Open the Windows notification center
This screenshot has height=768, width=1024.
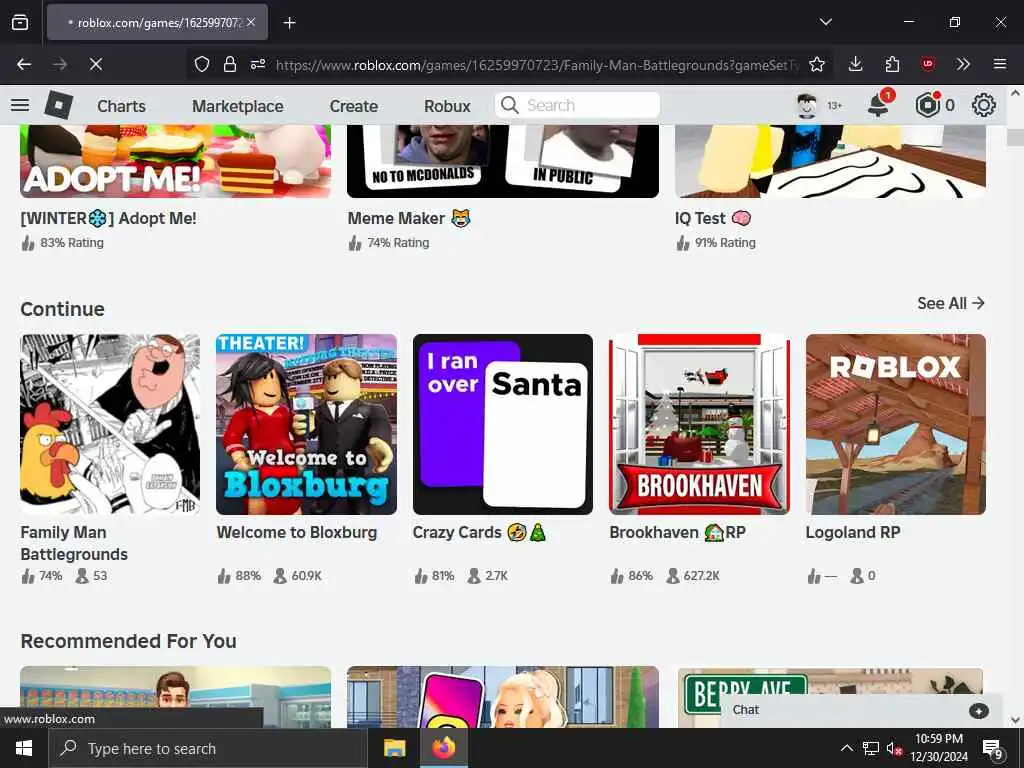tap(993, 748)
